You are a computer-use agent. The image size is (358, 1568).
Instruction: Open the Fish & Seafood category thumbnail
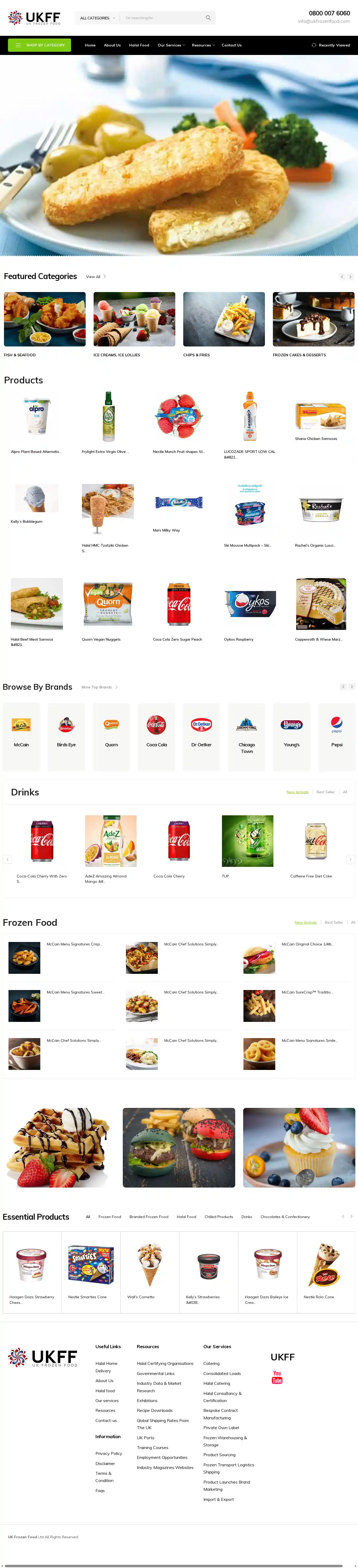click(x=45, y=319)
